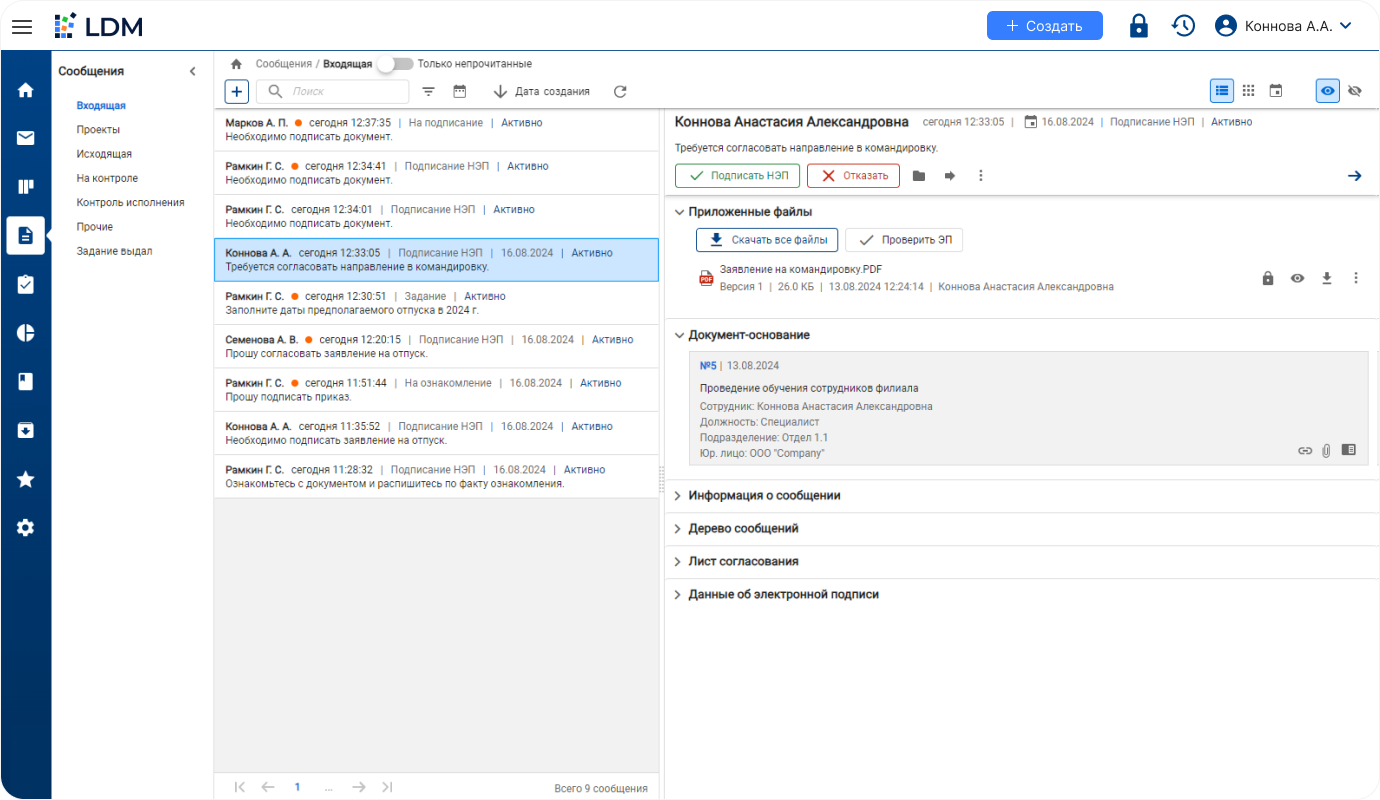Click paperclip icon in document card
Screen dimensions: 1380x800
coord(1327,451)
